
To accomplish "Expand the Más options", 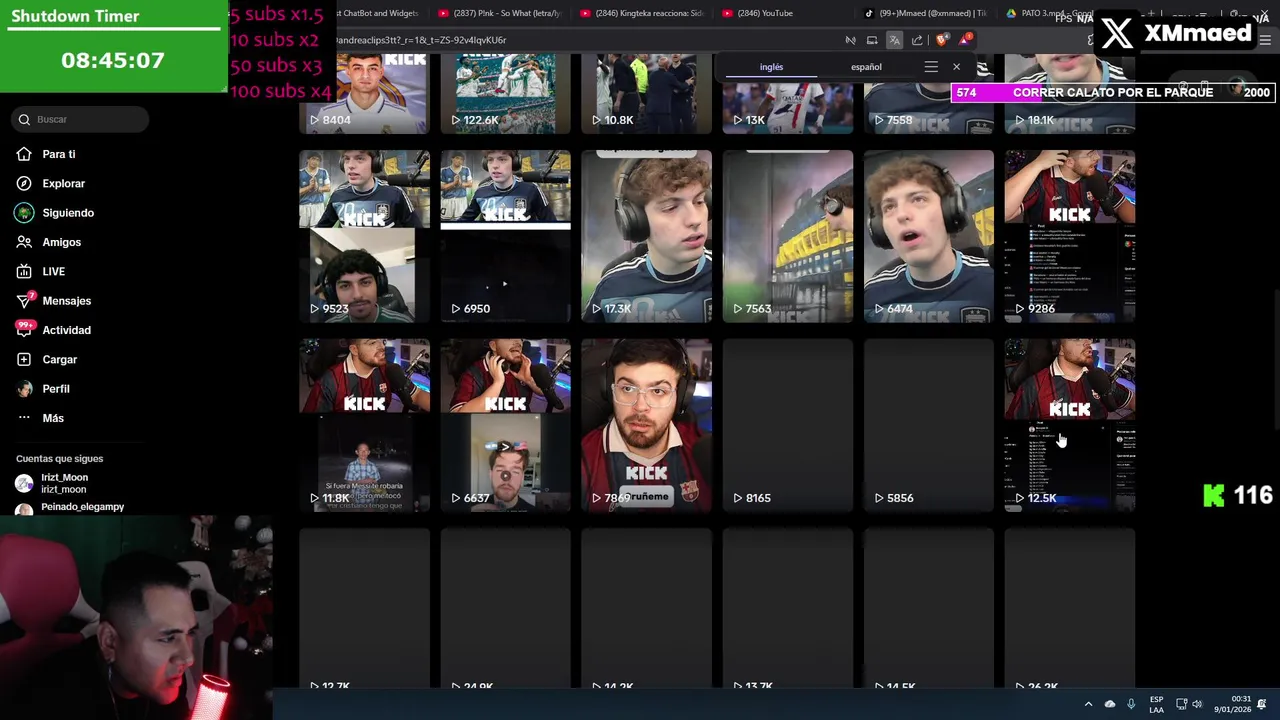I will pyautogui.click(x=52, y=418).
